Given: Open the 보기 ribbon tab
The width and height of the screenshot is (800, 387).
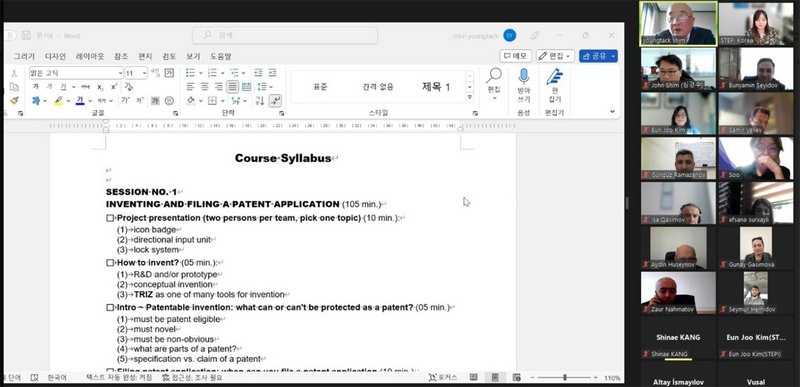Looking at the screenshot, I should pyautogui.click(x=193, y=56).
